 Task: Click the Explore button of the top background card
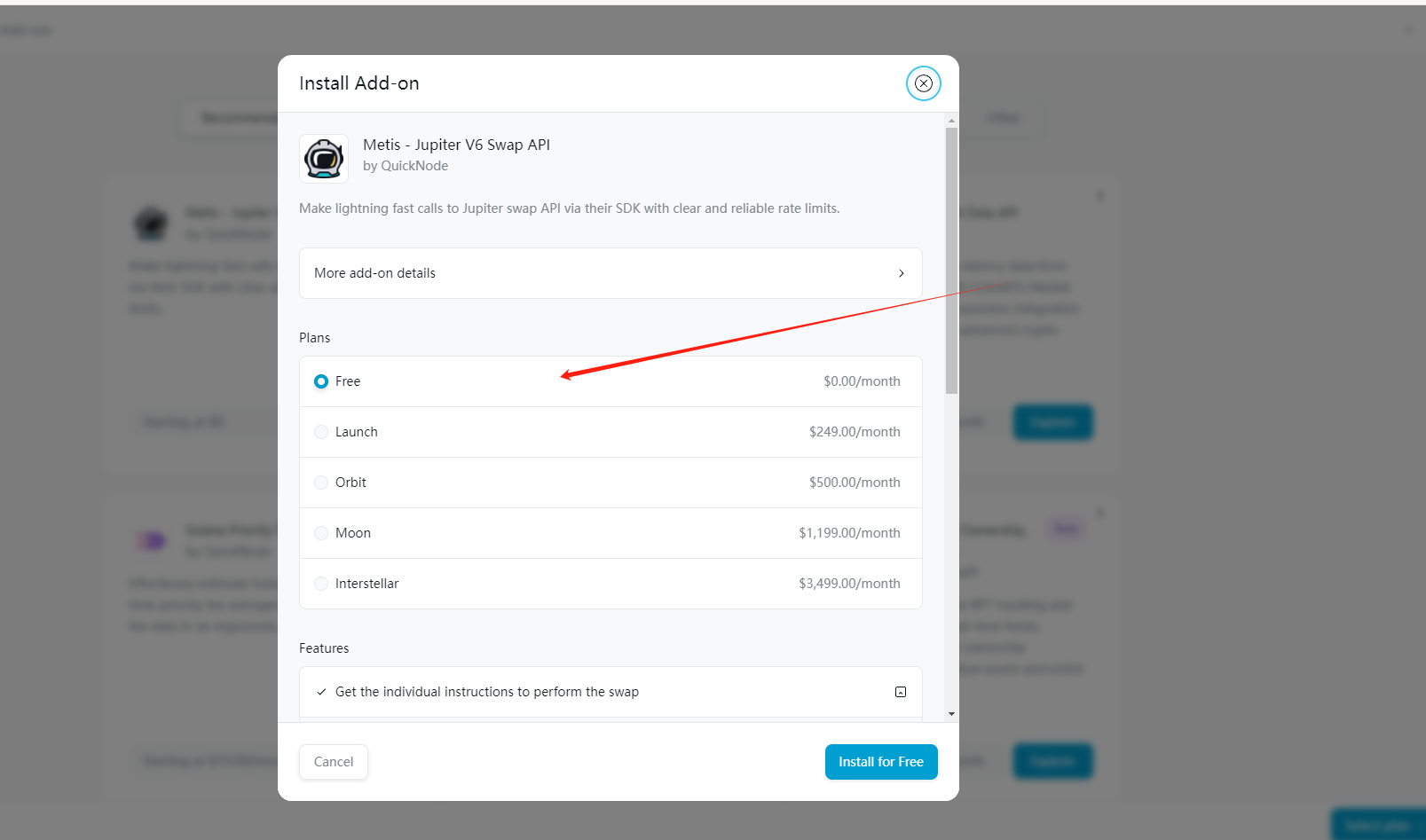1053,422
